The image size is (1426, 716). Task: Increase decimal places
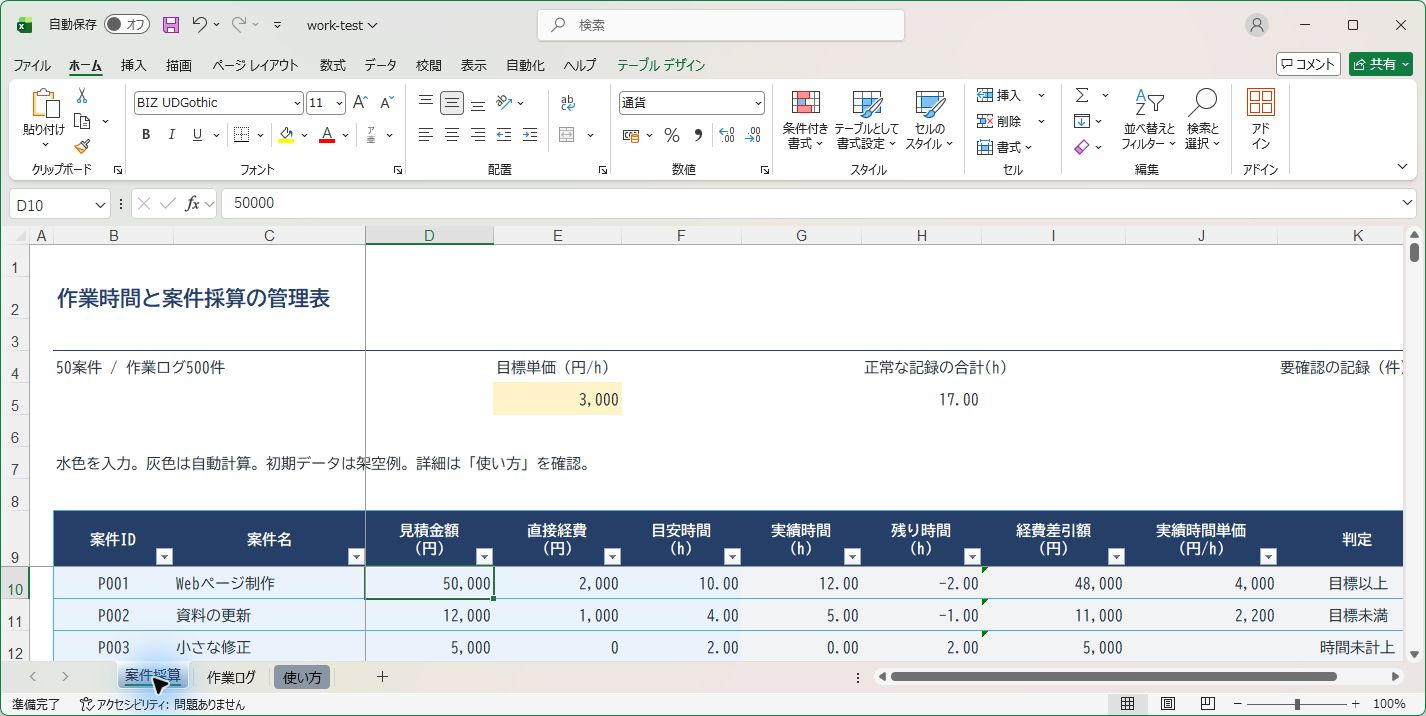point(727,135)
